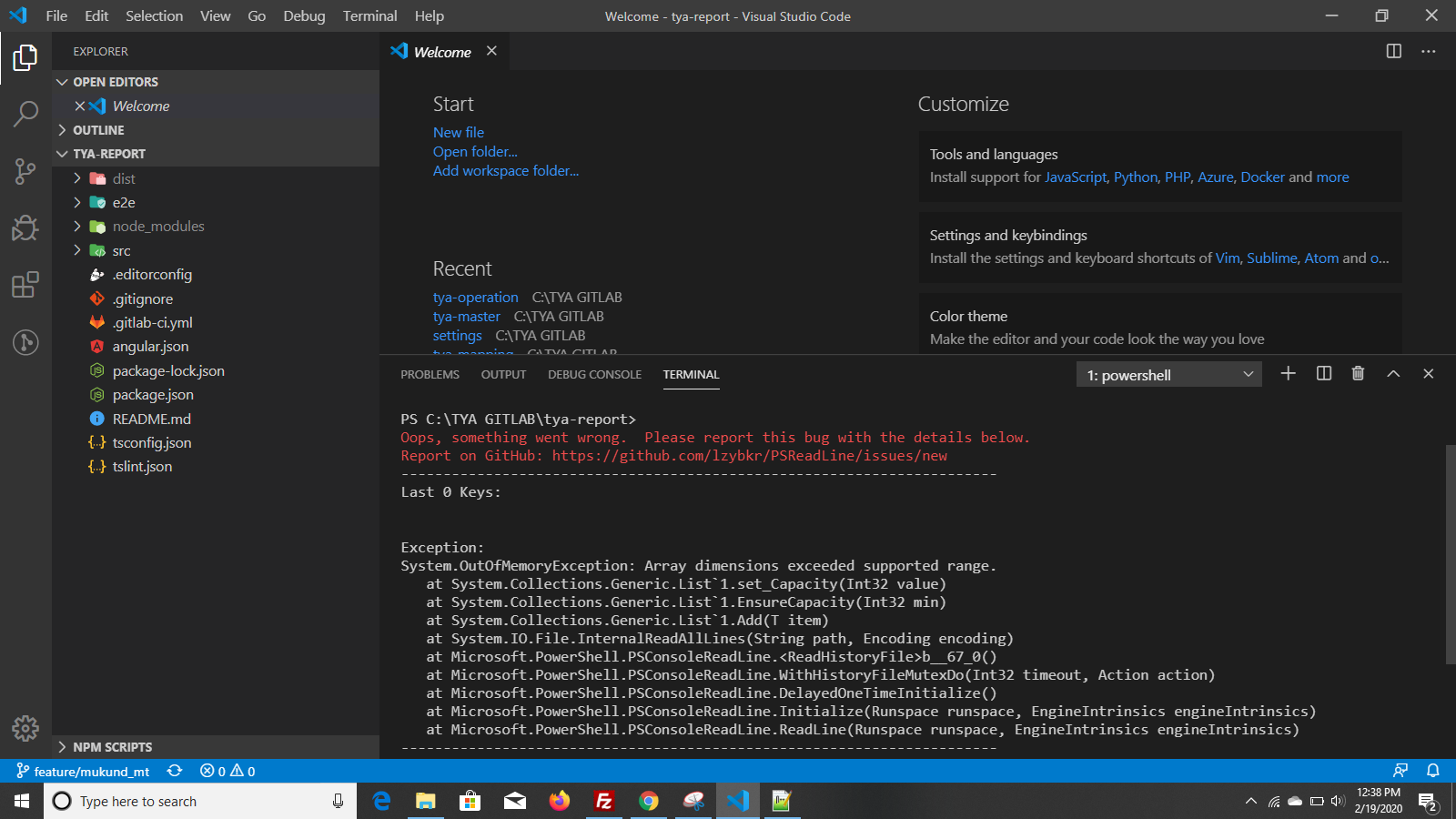
Task: Split the editor right
Action: point(1393,51)
